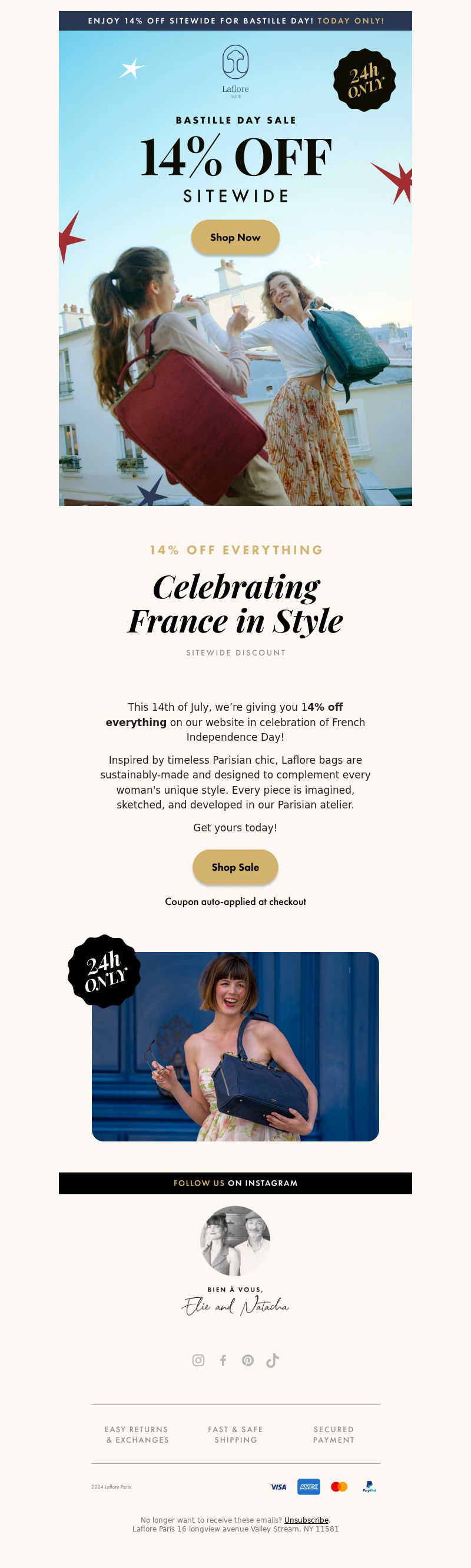Open the TikTok social icon

273,1360
